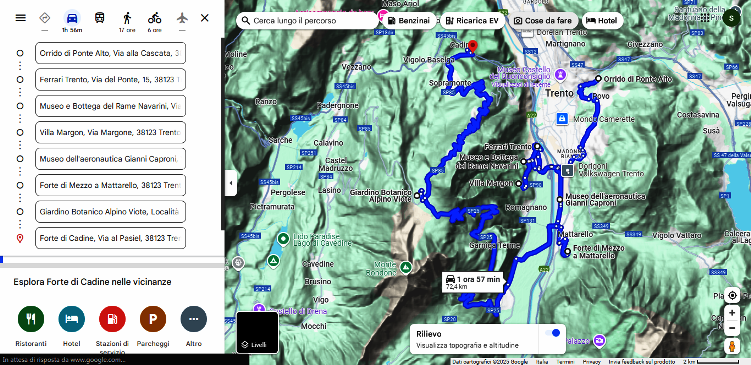Zoom in with plus button
Viewport: 751px width, 365px height.
pos(732,313)
